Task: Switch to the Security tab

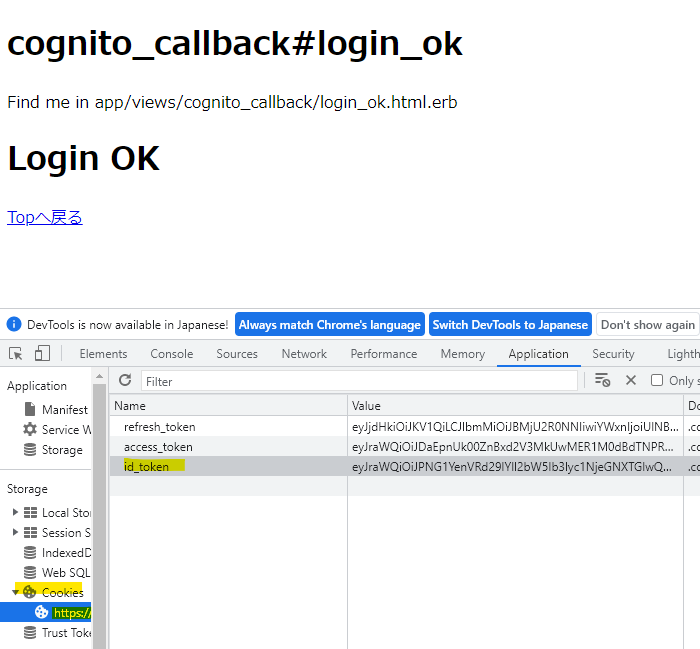Action: coord(613,354)
